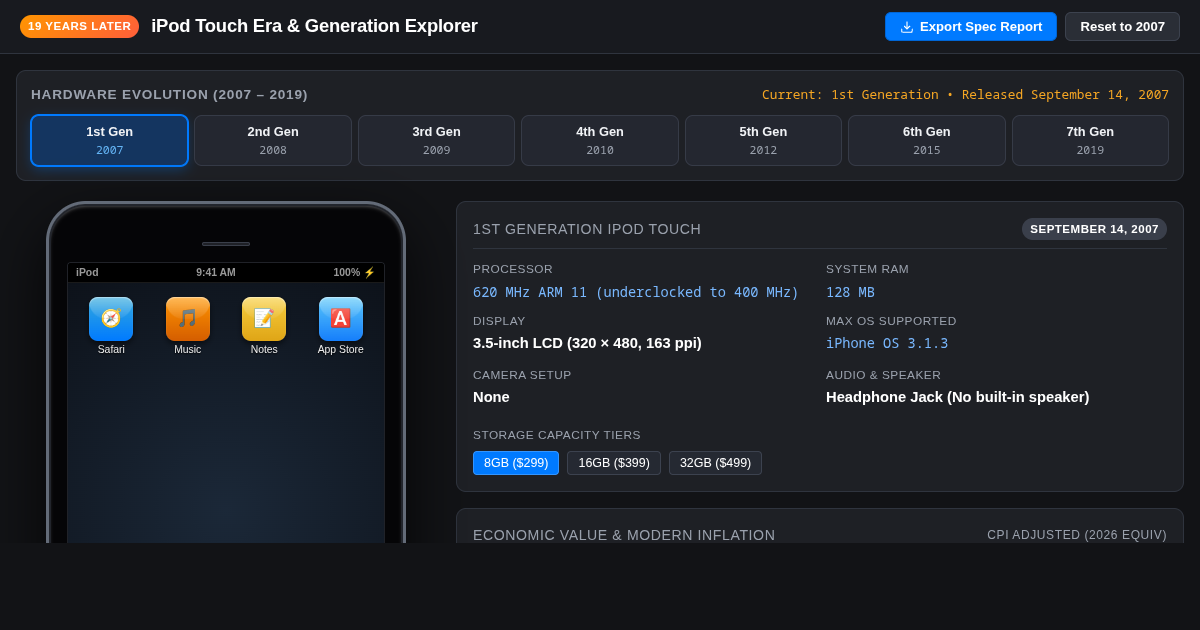Open the Notes app icon
Viewport: 1200px width, 630px height.
(x=264, y=319)
